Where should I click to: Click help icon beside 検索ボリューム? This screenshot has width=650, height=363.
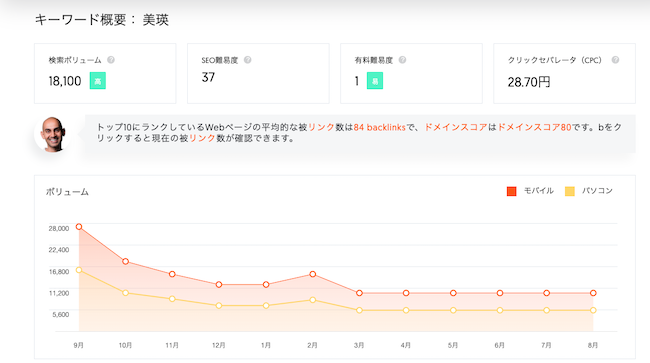(x=111, y=60)
